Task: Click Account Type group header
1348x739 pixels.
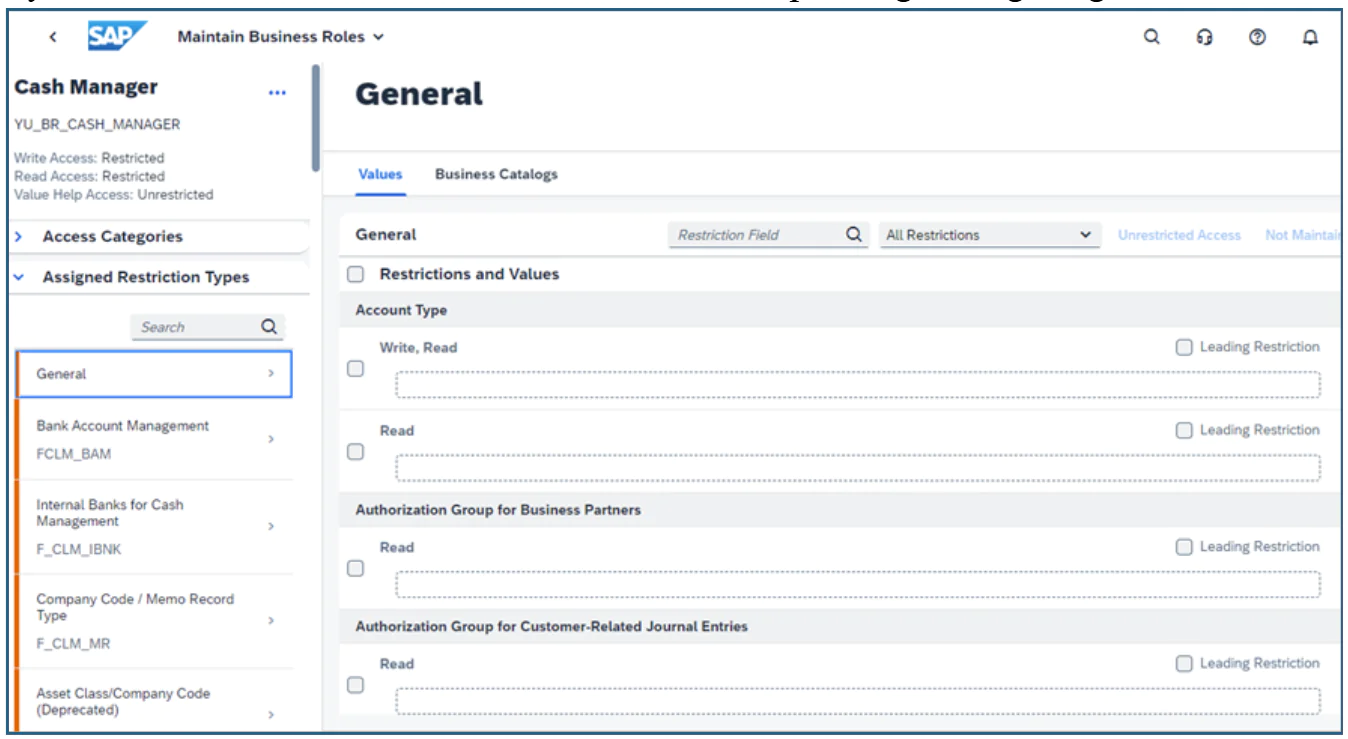Action: (x=402, y=310)
